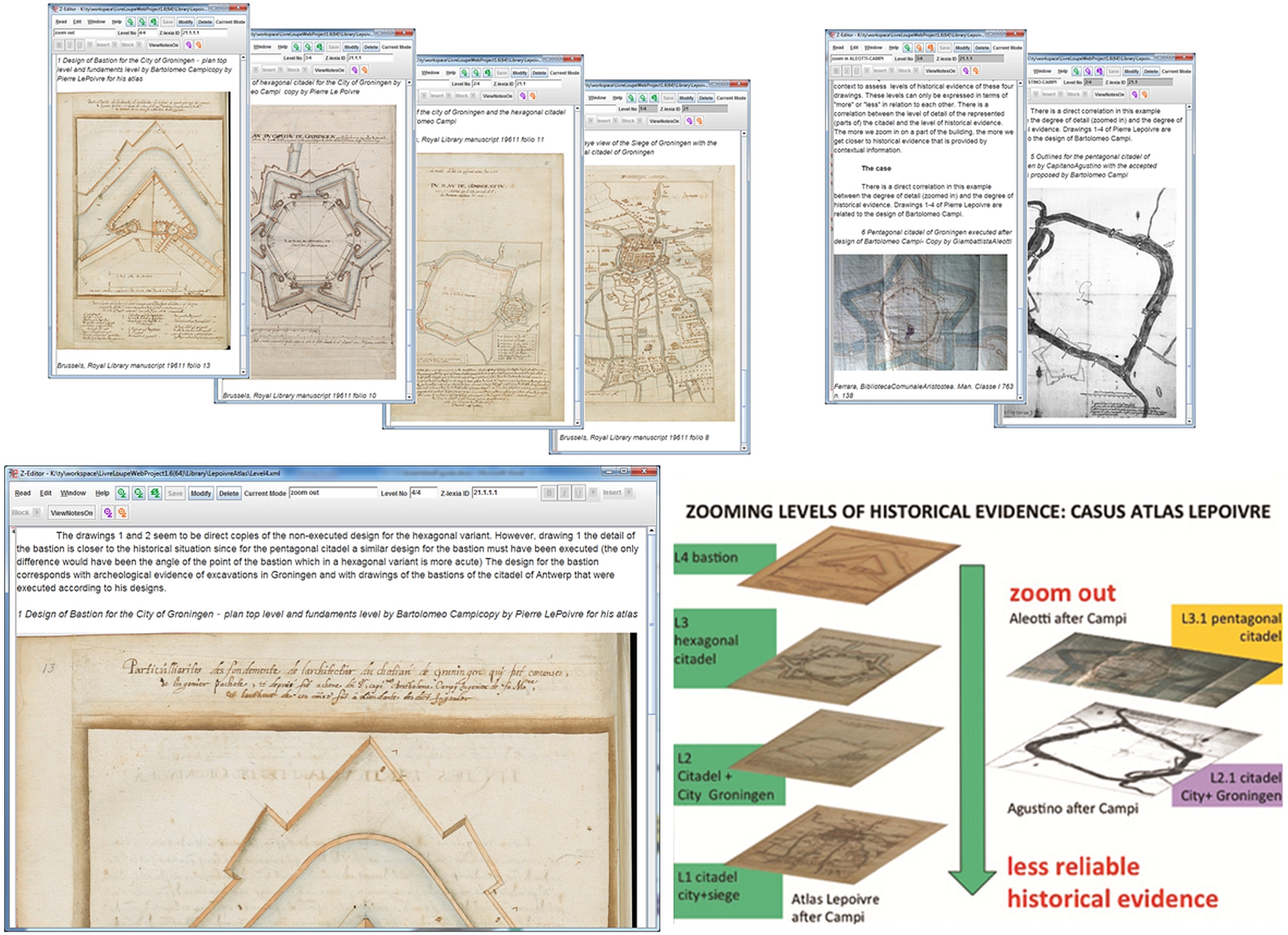Click the first orange magnifier left of Save in Aleotti-Campi window
The image size is (1288, 935).
[x=919, y=48]
